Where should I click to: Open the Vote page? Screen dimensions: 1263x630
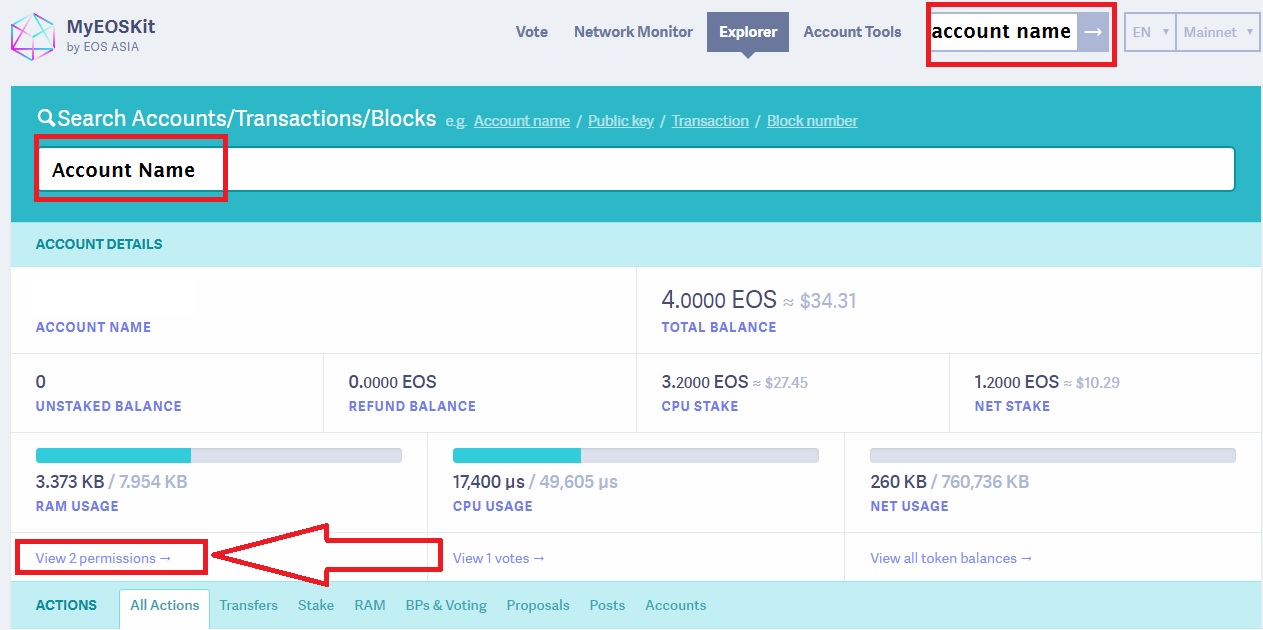(532, 32)
